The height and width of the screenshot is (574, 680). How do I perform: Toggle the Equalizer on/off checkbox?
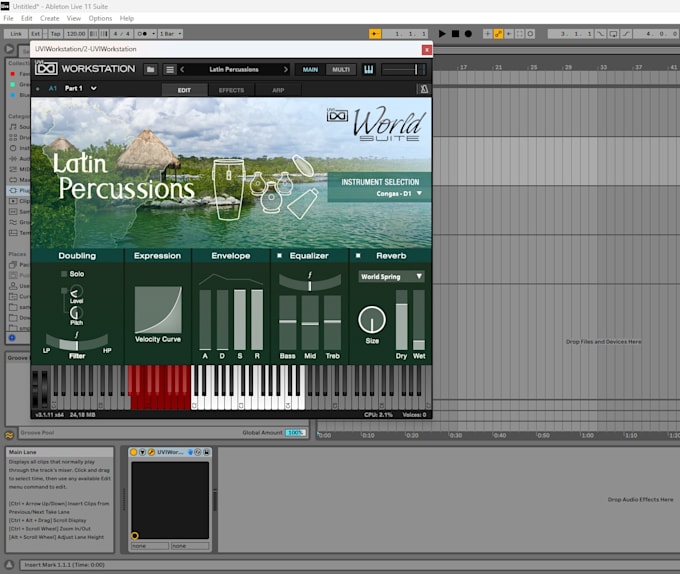pos(279,255)
